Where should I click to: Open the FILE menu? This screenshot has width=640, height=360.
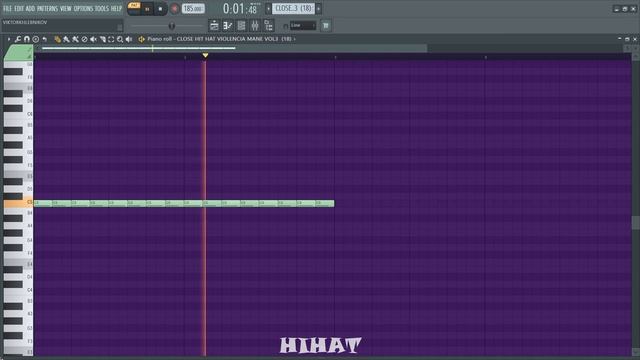coord(7,8)
